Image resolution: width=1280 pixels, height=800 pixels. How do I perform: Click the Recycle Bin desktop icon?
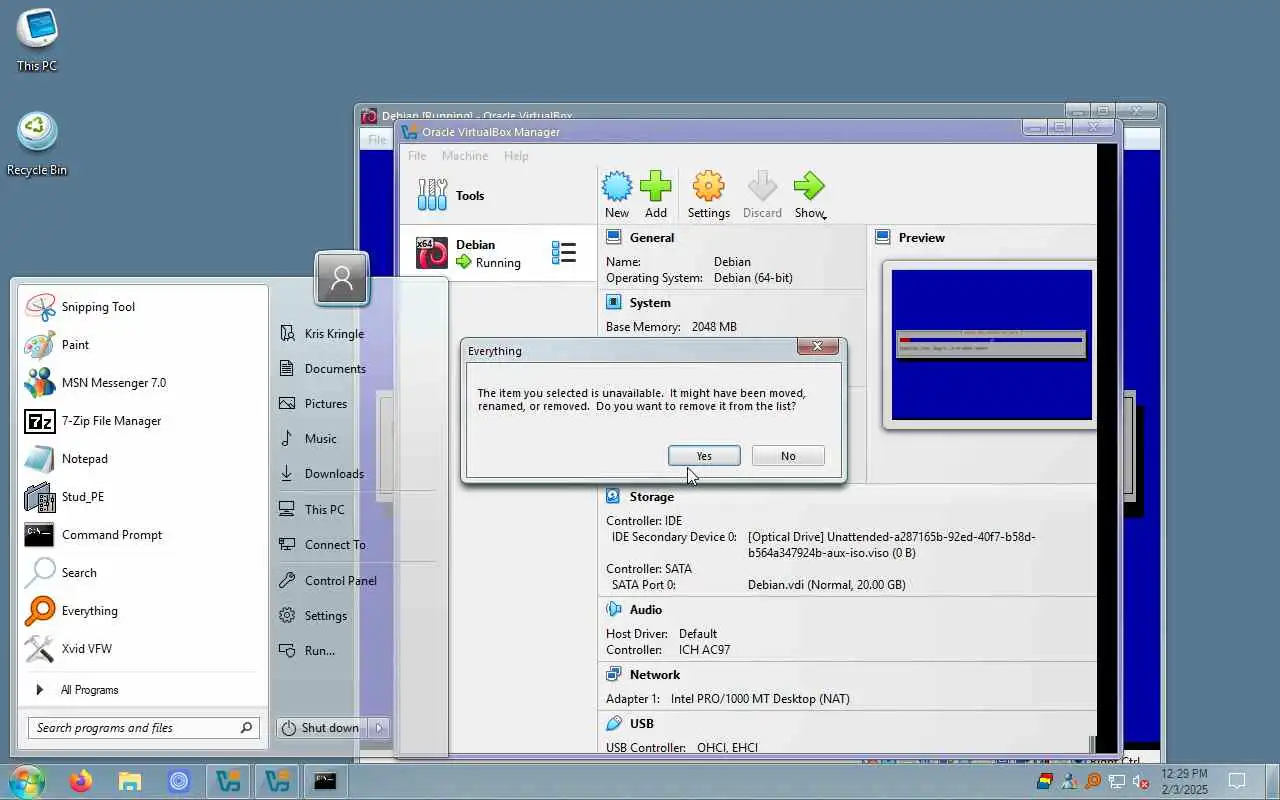[37, 144]
